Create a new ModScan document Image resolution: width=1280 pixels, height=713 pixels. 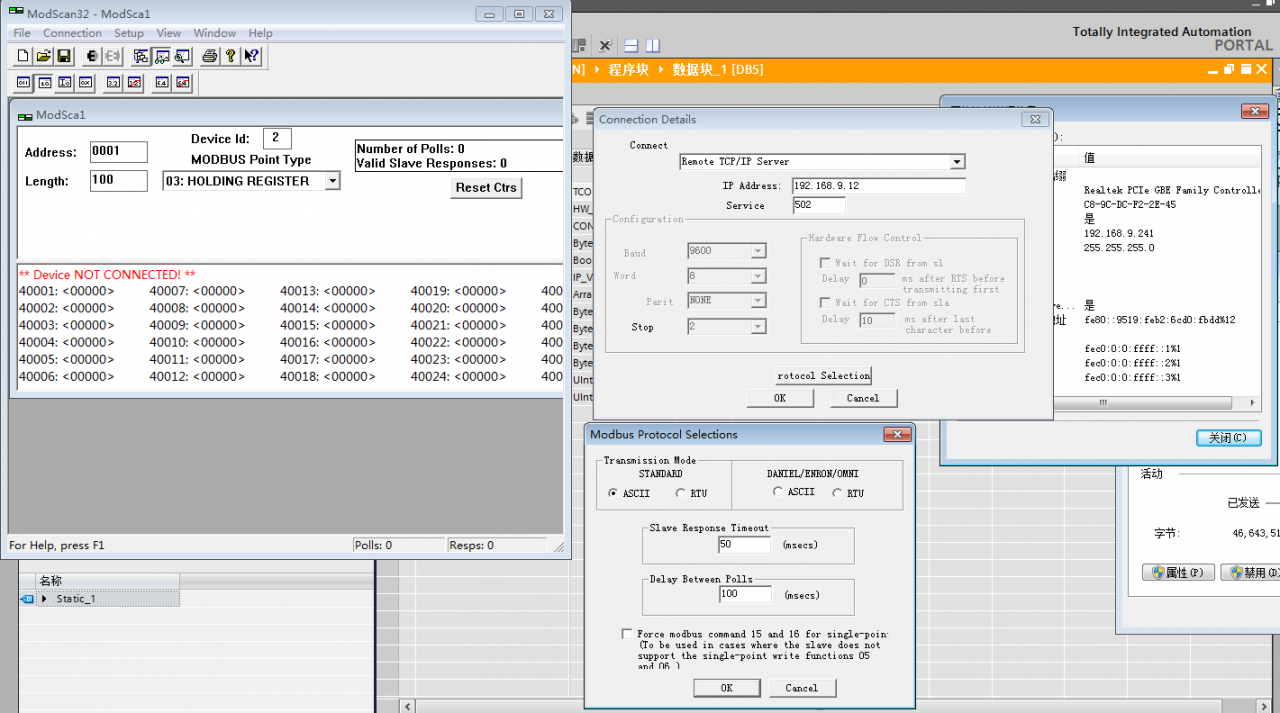[x=23, y=56]
